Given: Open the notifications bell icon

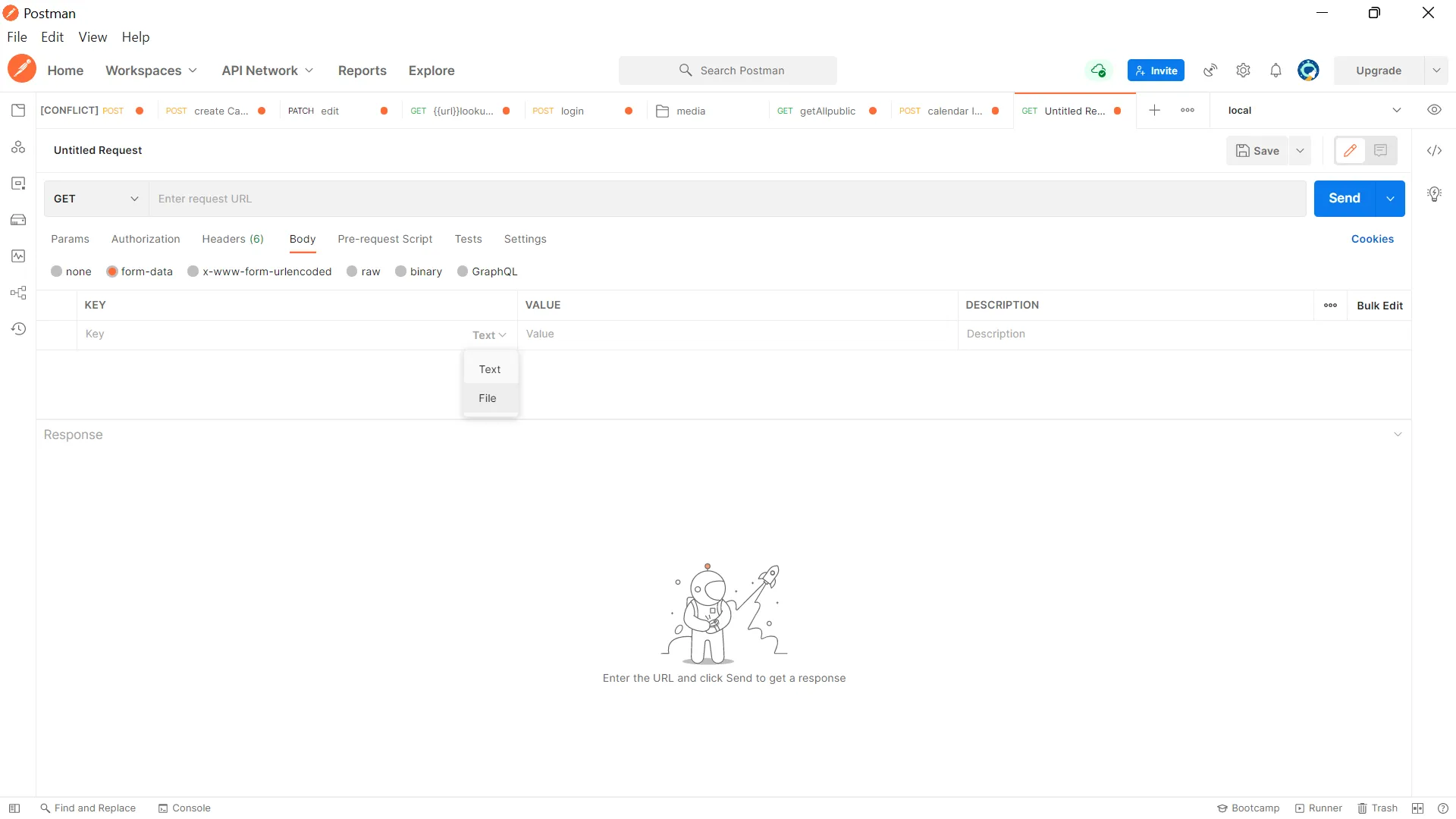Looking at the screenshot, I should (1276, 71).
